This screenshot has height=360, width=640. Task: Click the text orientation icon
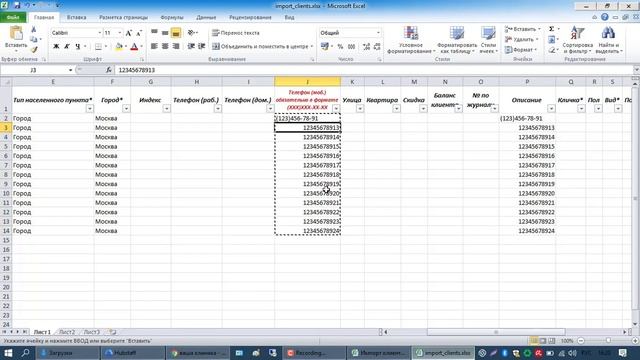pyautogui.click(x=192, y=33)
